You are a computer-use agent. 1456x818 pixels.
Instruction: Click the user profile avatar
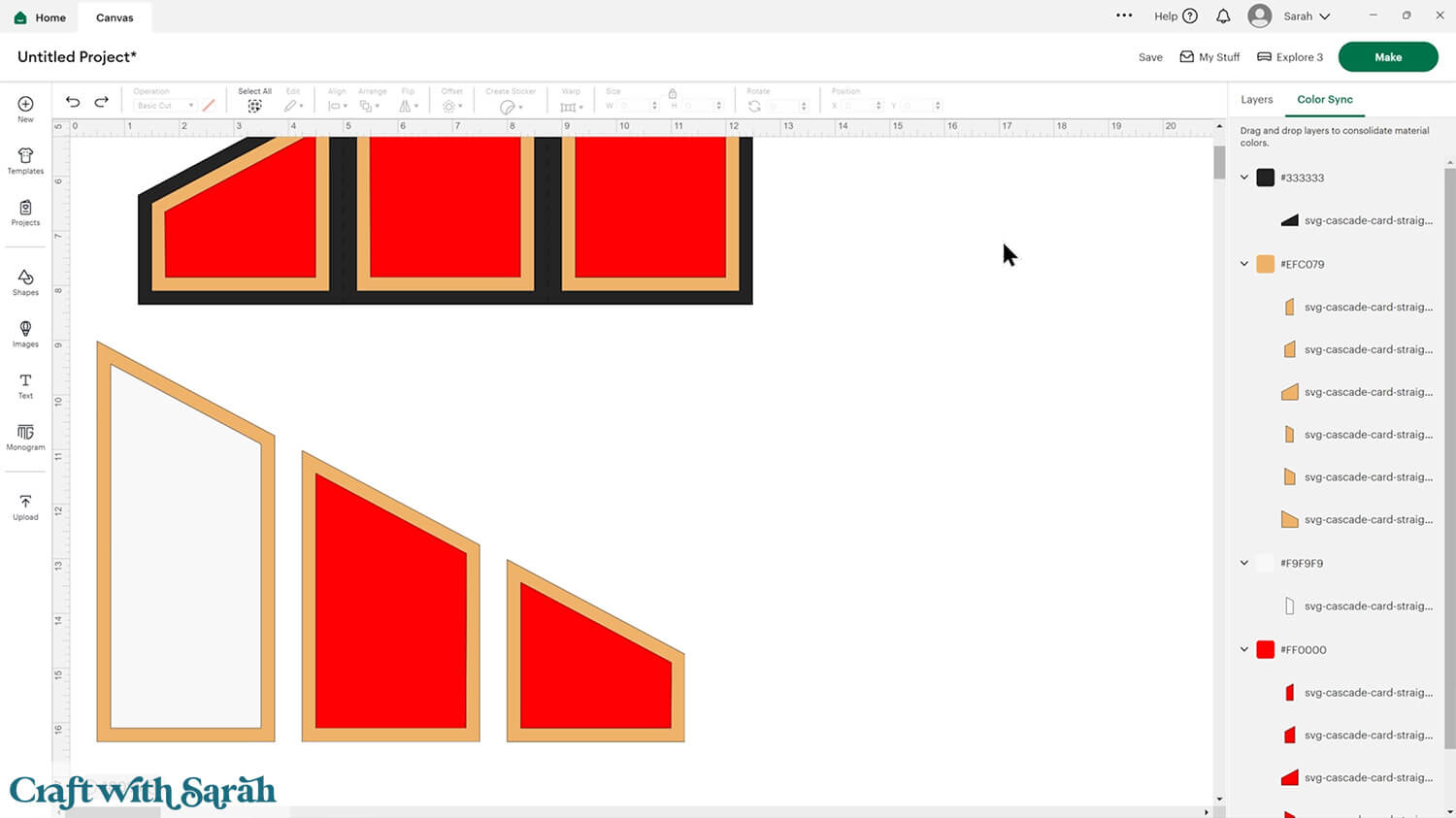click(x=1260, y=16)
